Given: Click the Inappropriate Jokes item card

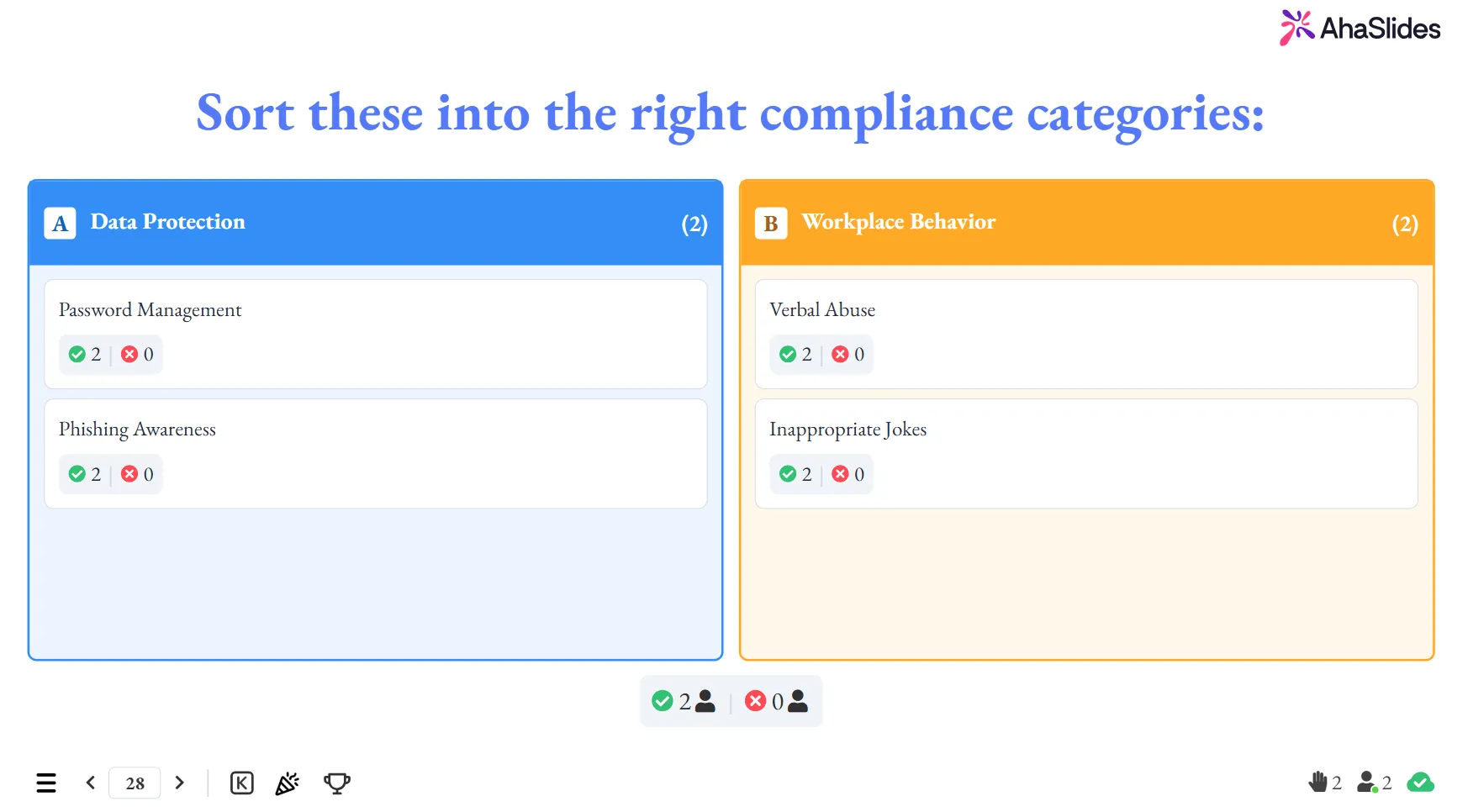Looking at the screenshot, I should point(1086,453).
